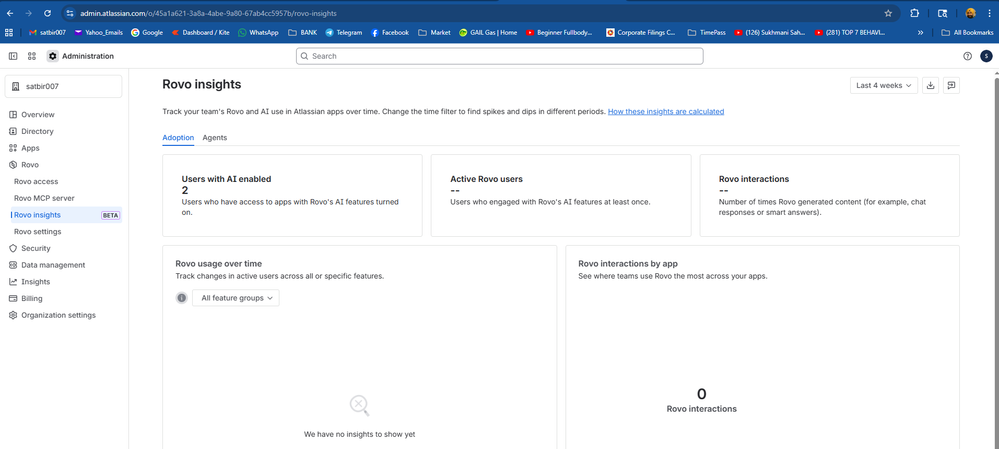The height and width of the screenshot is (449, 999).
Task: Click the browser address bar URL
Action: pos(208,13)
